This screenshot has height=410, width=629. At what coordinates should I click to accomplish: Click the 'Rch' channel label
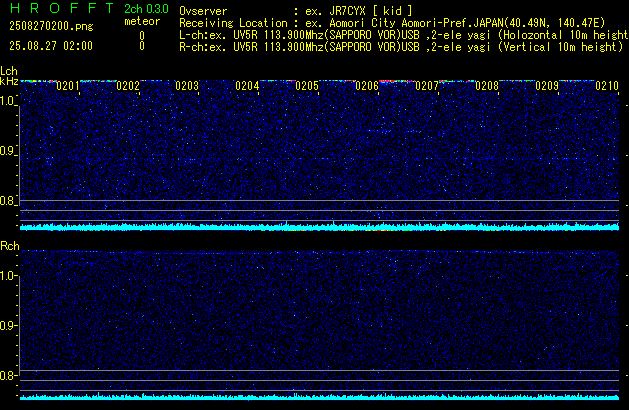click(x=10, y=246)
